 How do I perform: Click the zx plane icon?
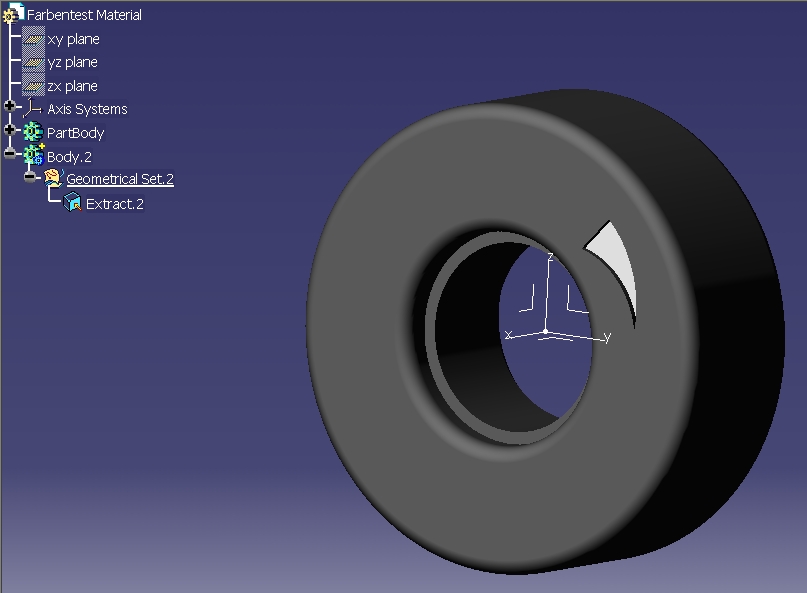tap(33, 86)
